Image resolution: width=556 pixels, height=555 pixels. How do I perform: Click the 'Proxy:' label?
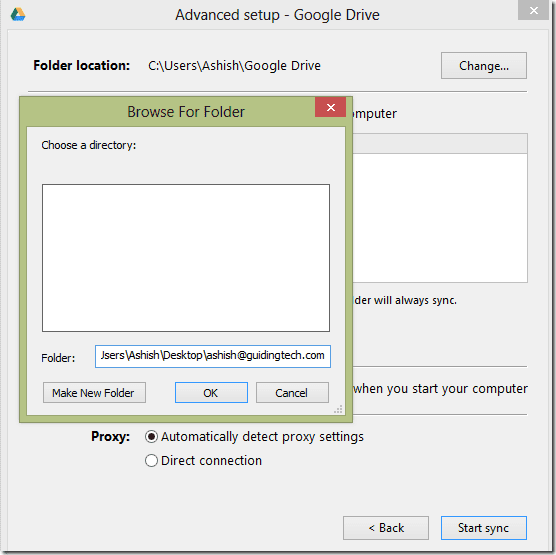click(x=110, y=436)
